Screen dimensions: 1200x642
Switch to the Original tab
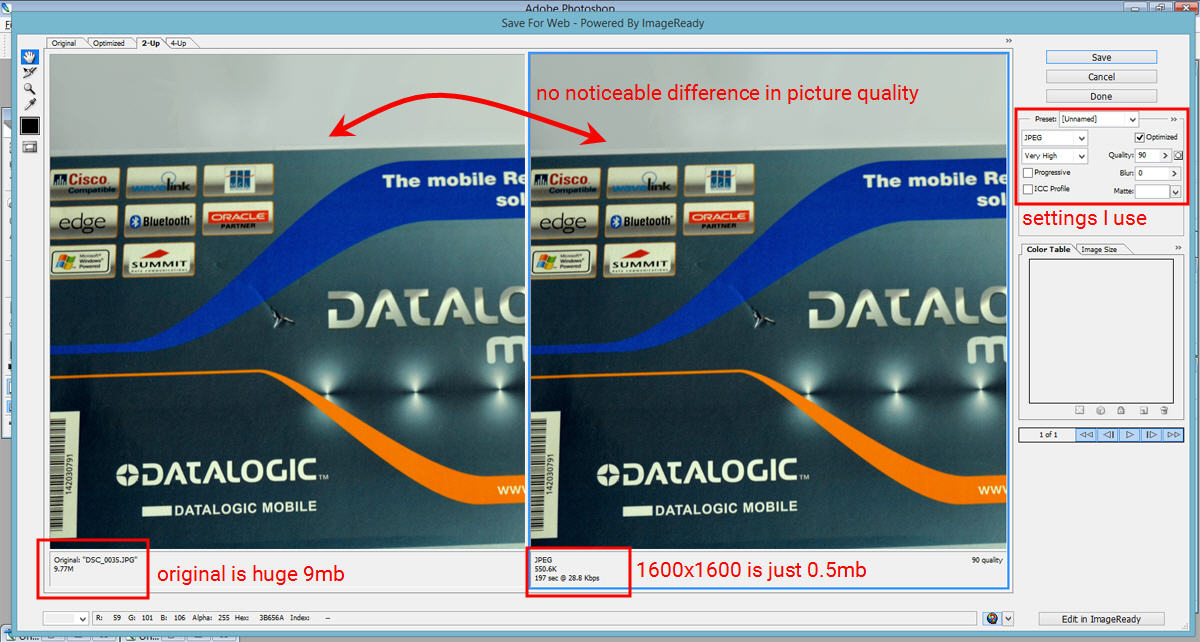[64, 43]
